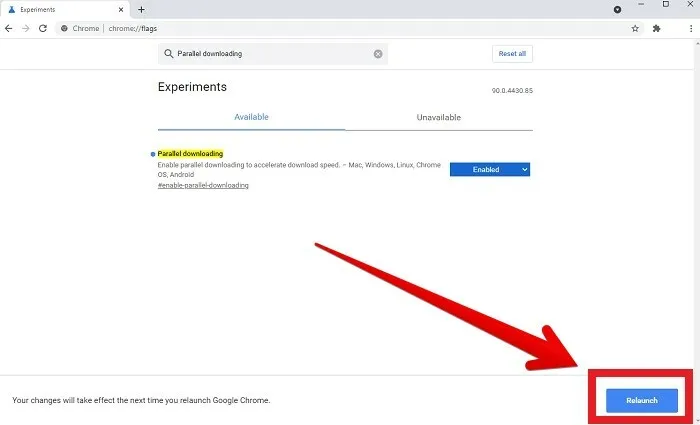Click the site info icon beside Chrome label
700x425 pixels.
click(x=64, y=29)
